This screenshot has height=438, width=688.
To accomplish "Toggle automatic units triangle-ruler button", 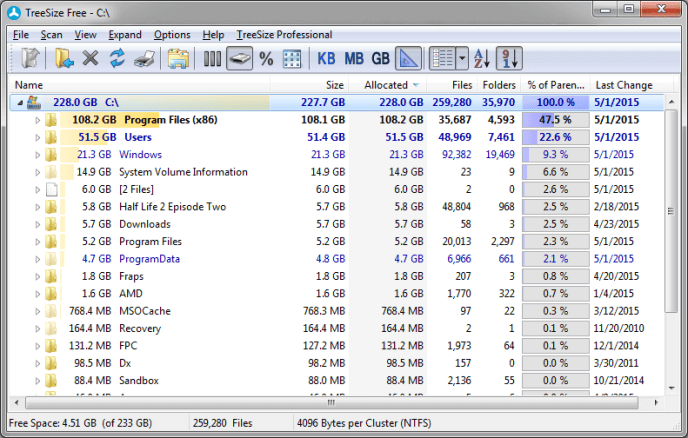I will [408, 58].
